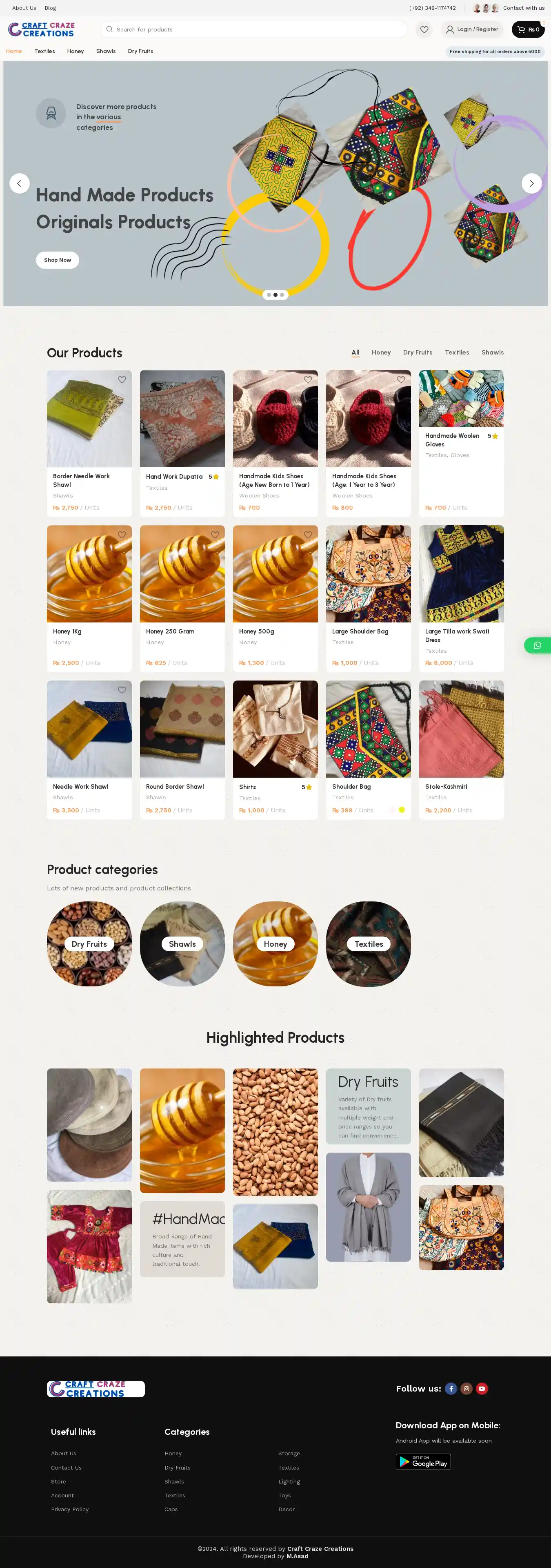Open the shopping cart icon

521,29
